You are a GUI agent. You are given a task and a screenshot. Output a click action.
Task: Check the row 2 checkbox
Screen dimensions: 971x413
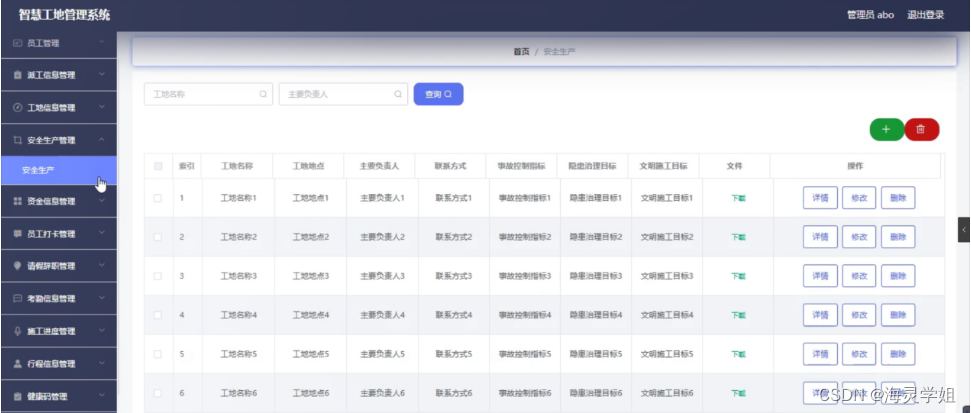coord(158,237)
